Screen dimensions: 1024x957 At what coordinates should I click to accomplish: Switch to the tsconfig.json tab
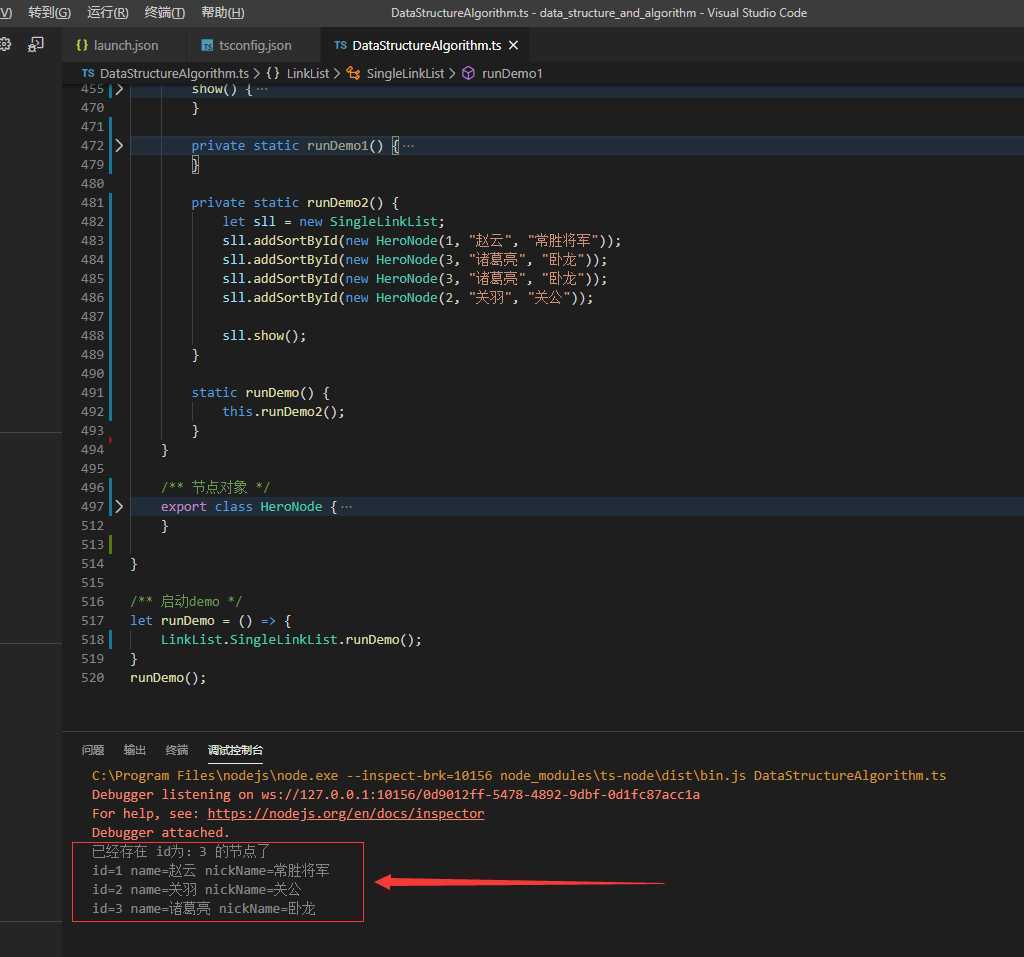(255, 45)
